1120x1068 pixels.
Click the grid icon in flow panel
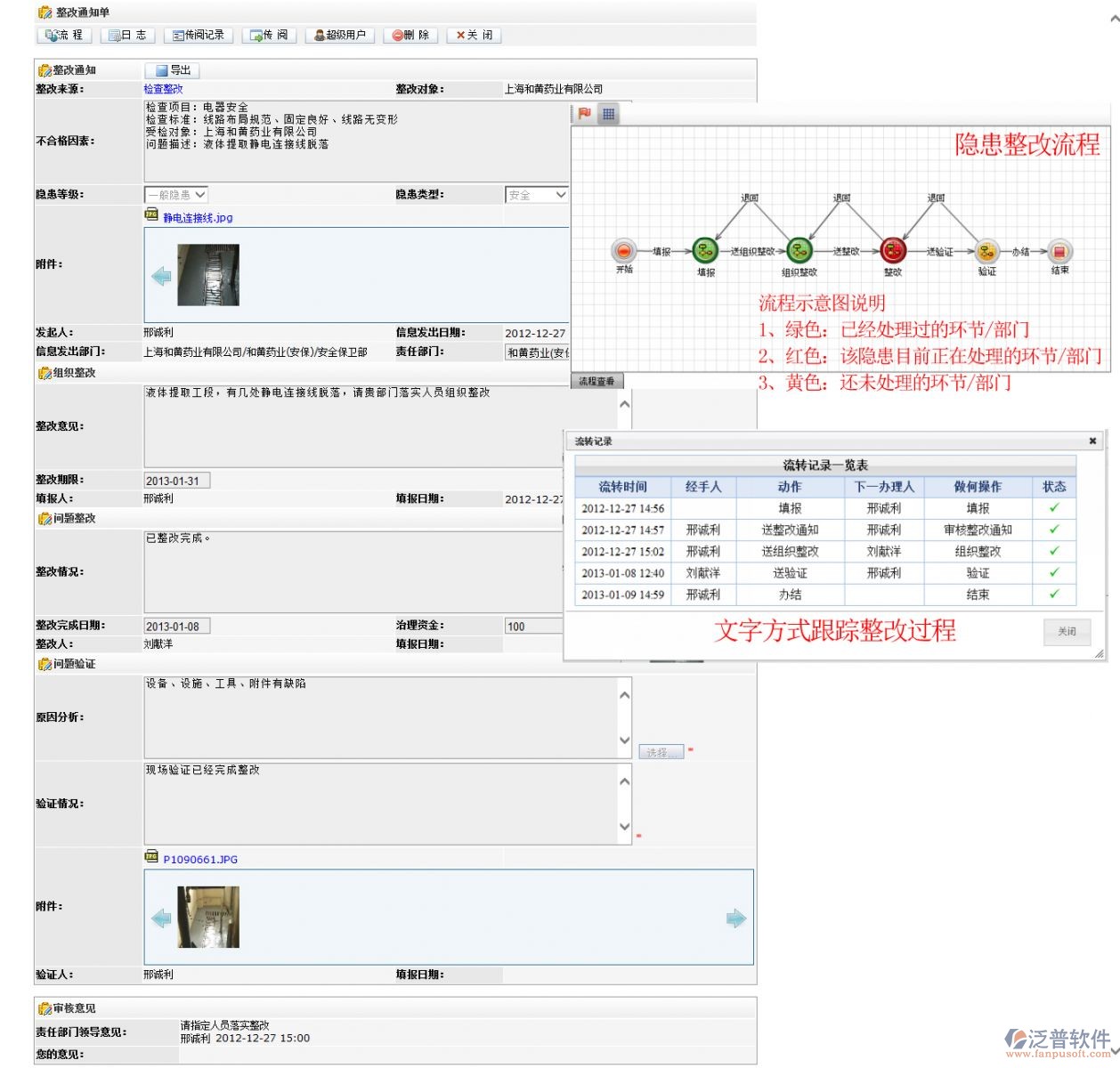click(x=608, y=114)
